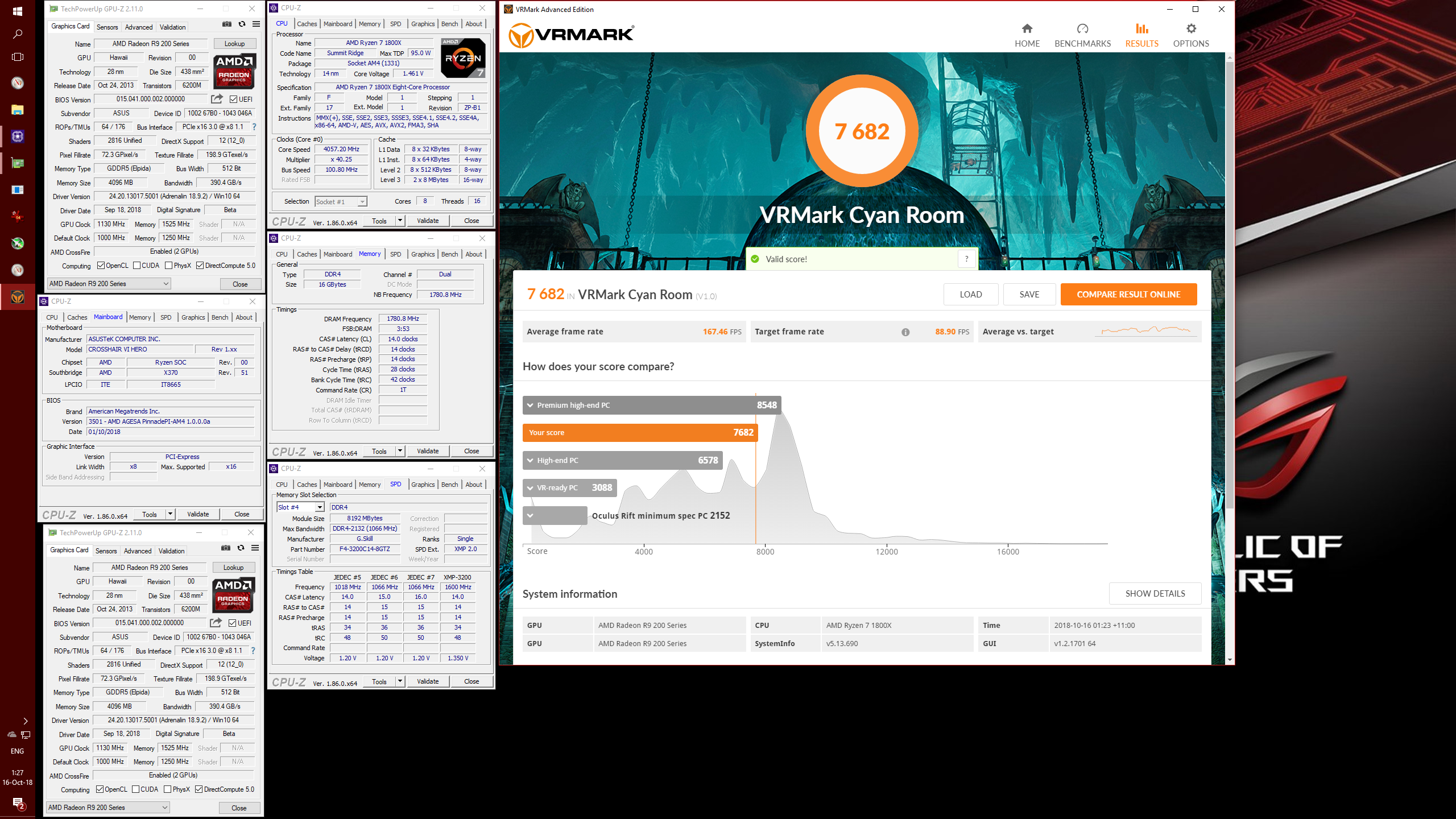Open Caches tab in CPU-Z CPU window

click(307, 24)
